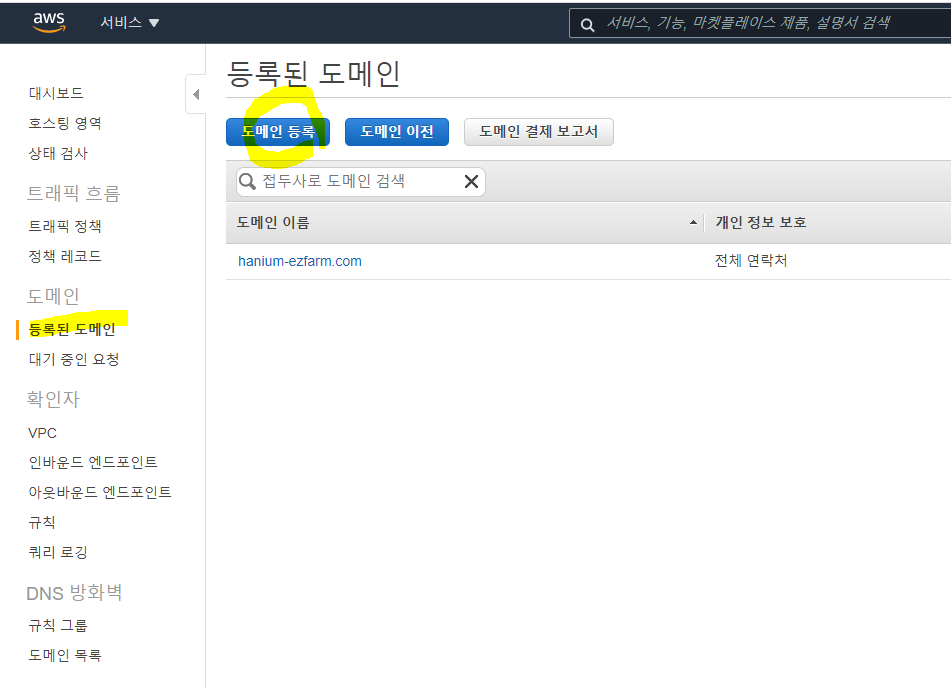The height and width of the screenshot is (688, 951).
Task: Open 도메인 목록 under DNS 방화벽
Action: click(x=65, y=655)
